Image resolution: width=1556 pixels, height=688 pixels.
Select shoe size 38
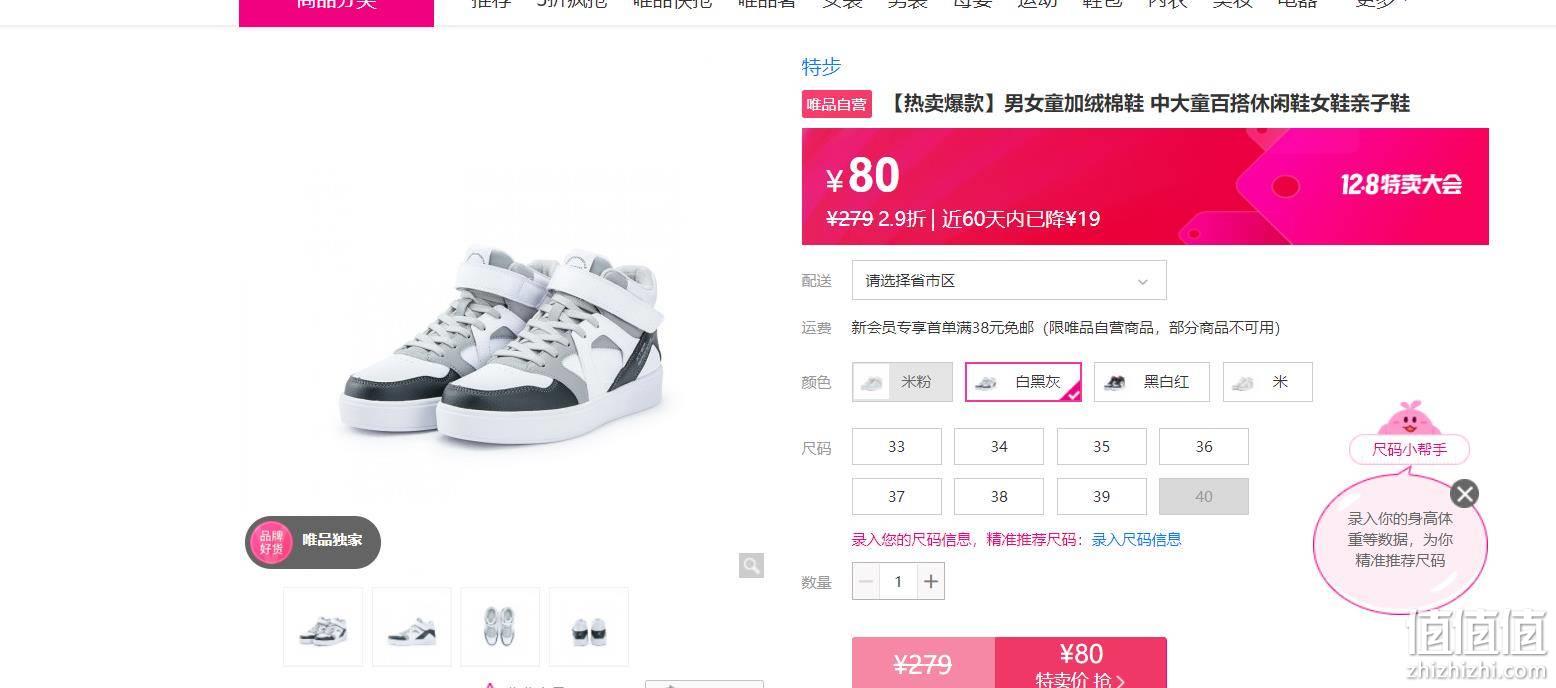point(999,497)
